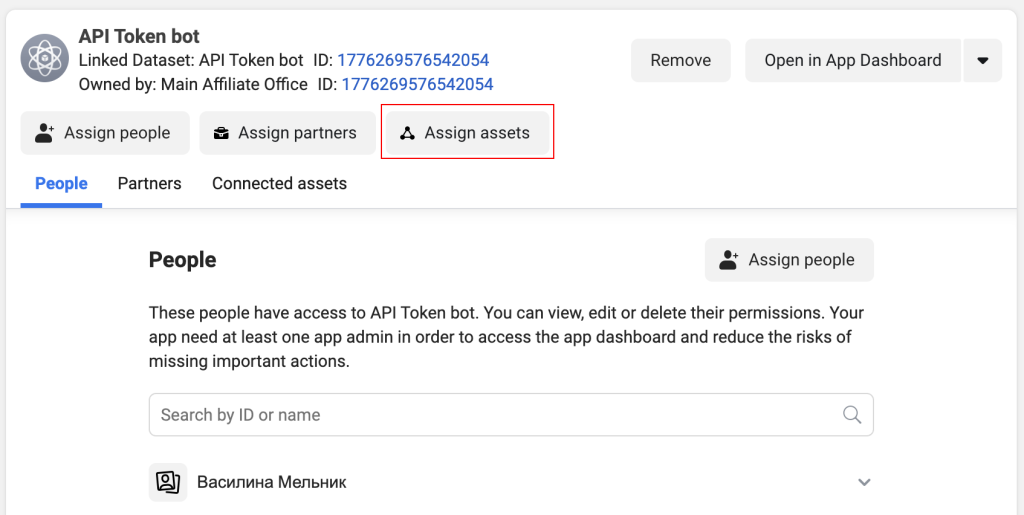Click the Open in App Dashboard button
The width and height of the screenshot is (1024, 515).
tap(853, 60)
